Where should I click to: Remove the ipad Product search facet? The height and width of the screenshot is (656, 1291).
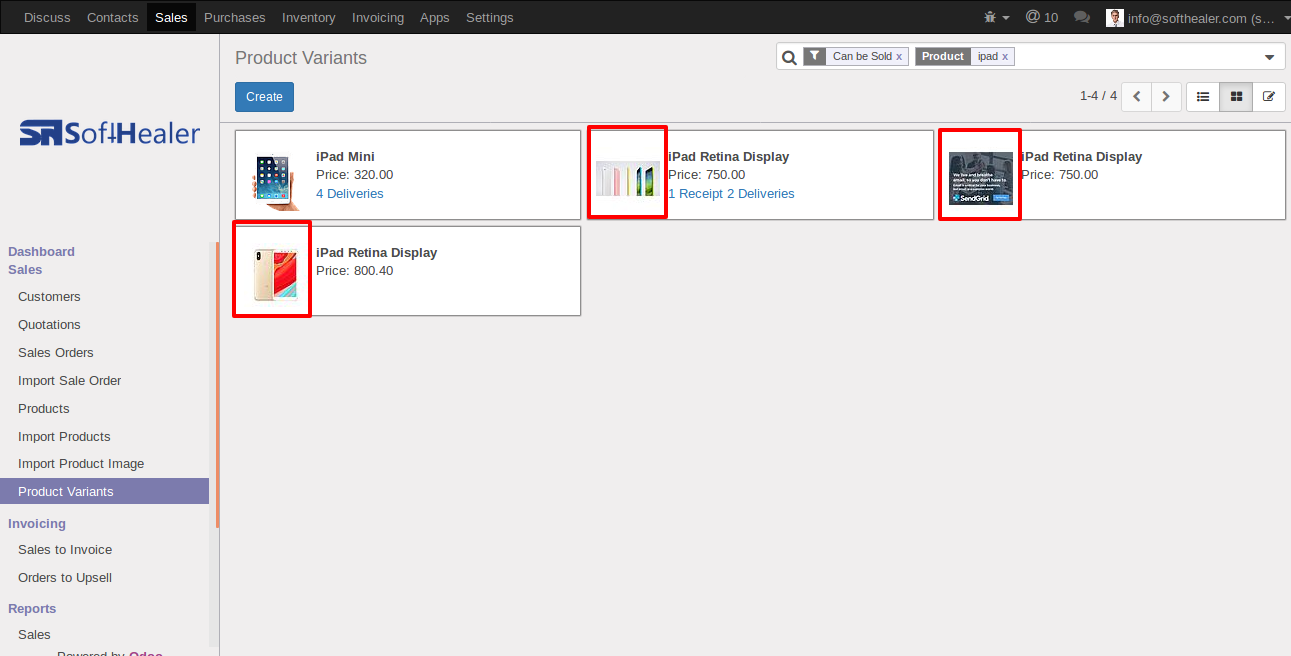pyautogui.click(x=1005, y=57)
